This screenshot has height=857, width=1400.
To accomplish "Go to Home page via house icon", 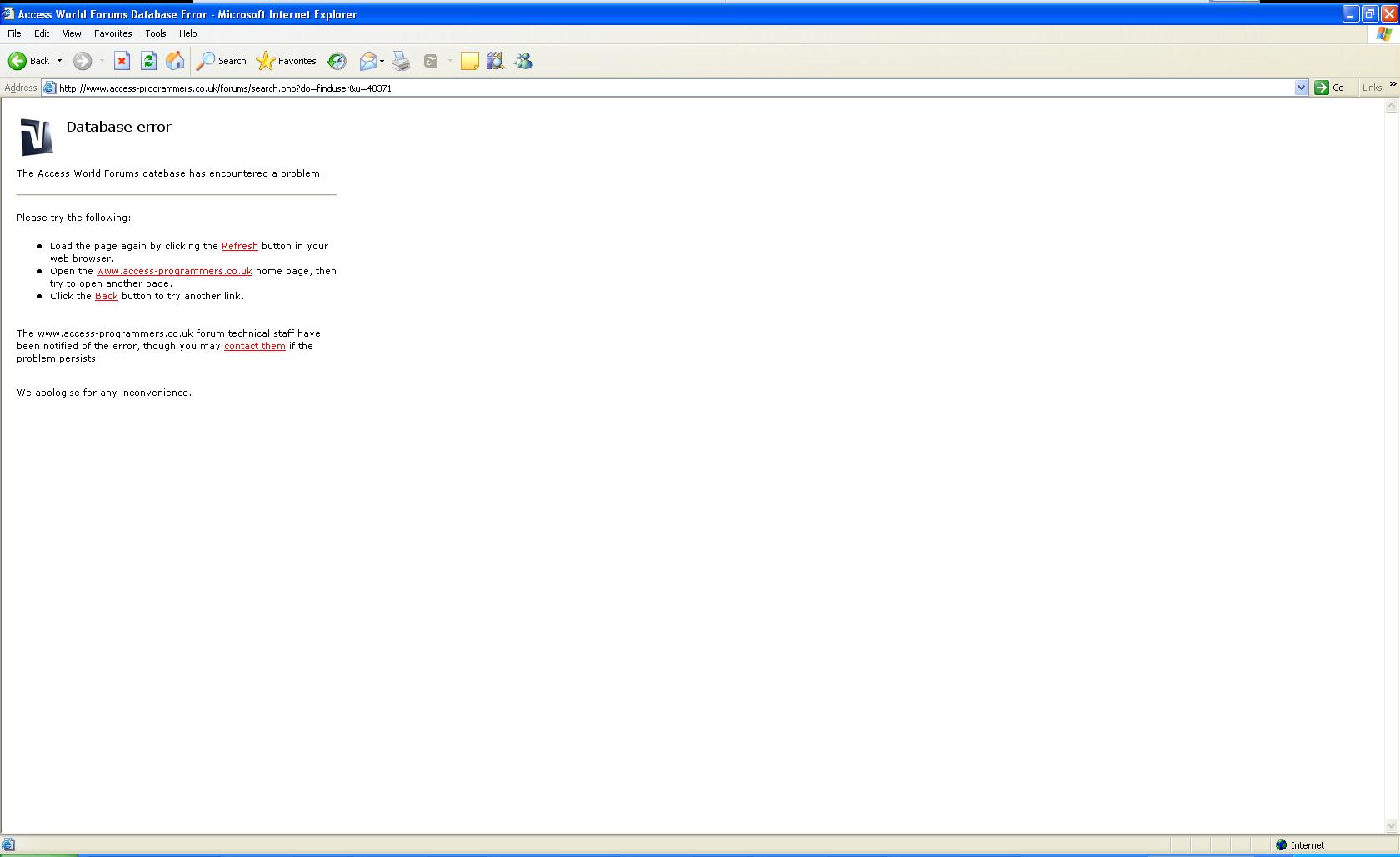I will coord(175,61).
